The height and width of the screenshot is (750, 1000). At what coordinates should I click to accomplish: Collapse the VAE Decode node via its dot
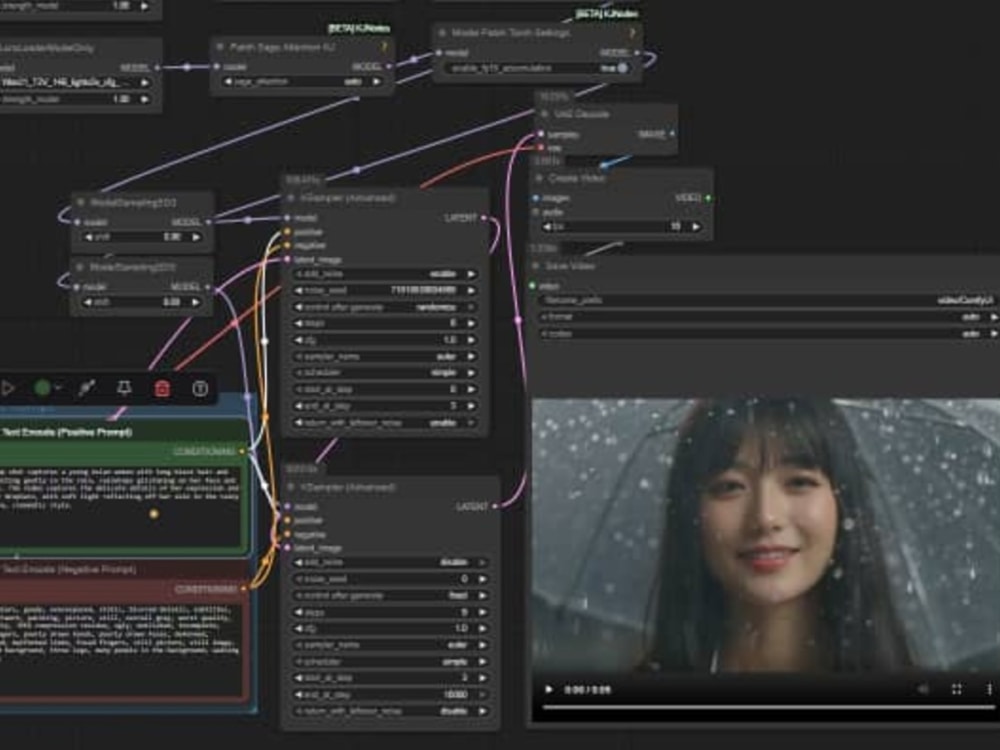click(544, 114)
